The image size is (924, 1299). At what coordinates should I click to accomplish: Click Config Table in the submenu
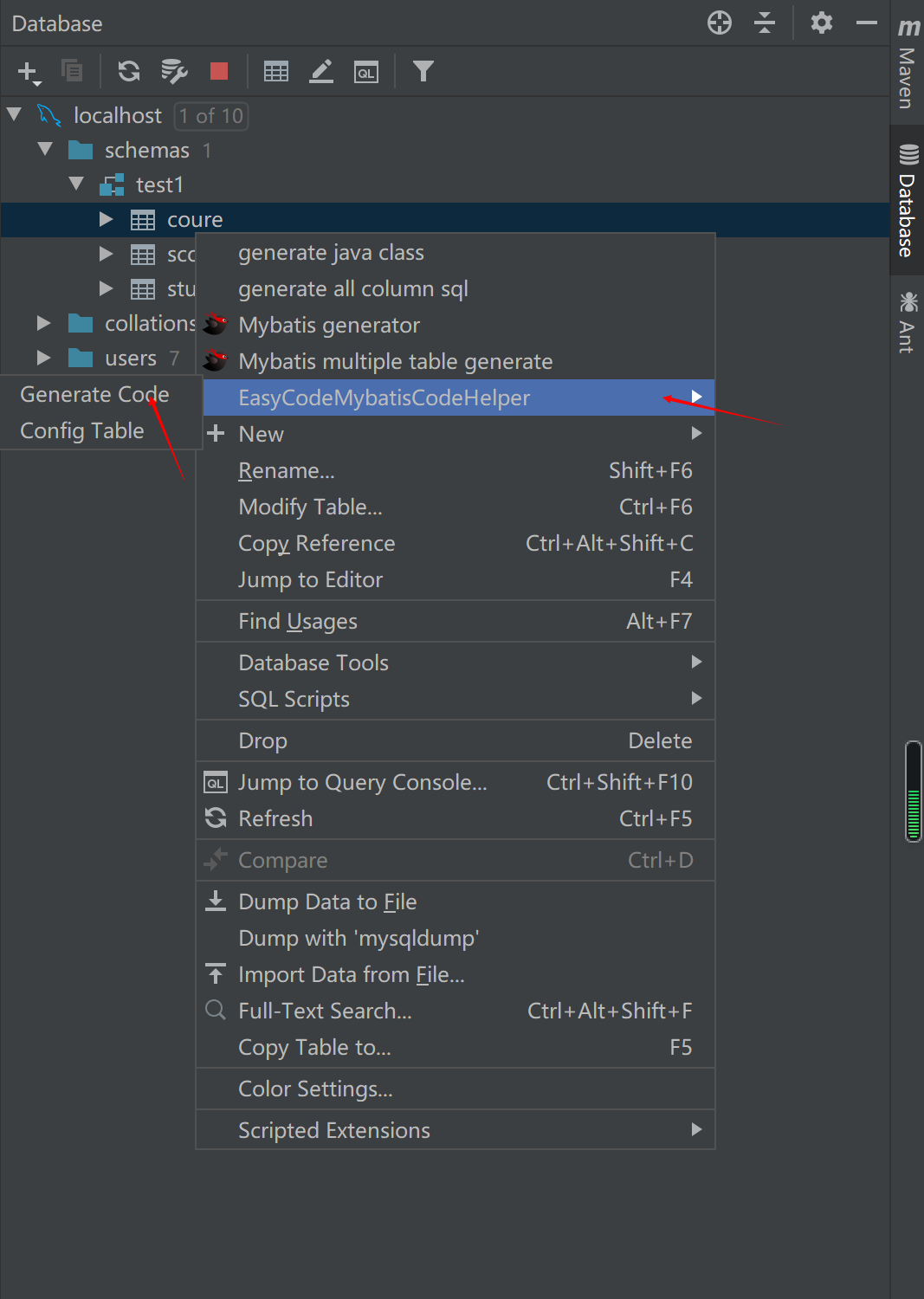point(81,430)
